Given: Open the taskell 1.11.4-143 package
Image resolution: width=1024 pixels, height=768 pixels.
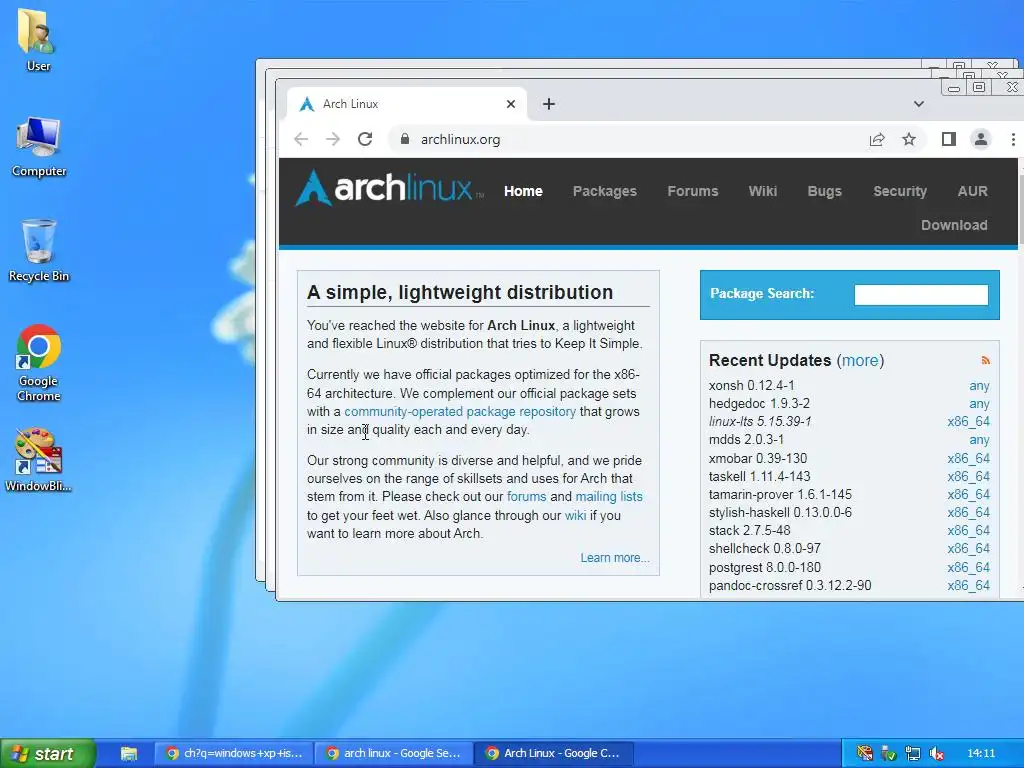Looking at the screenshot, I should (760, 476).
